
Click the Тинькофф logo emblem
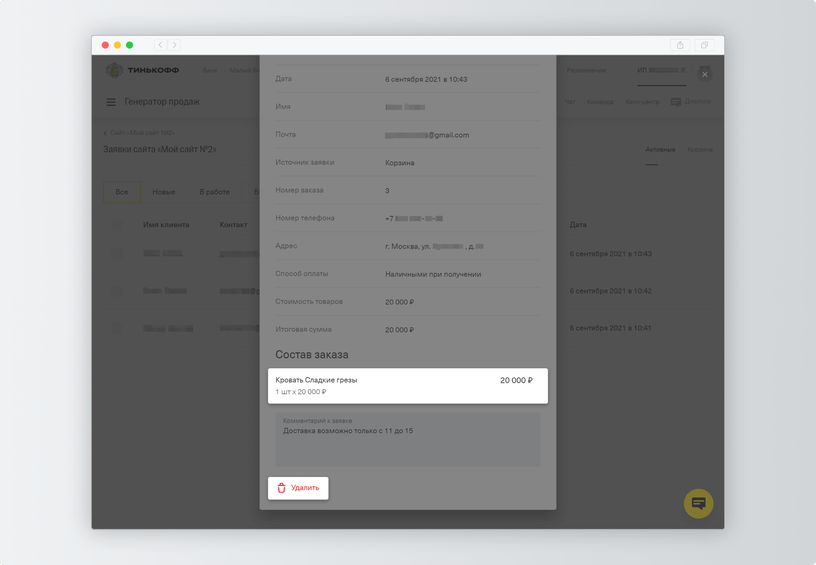click(x=114, y=70)
